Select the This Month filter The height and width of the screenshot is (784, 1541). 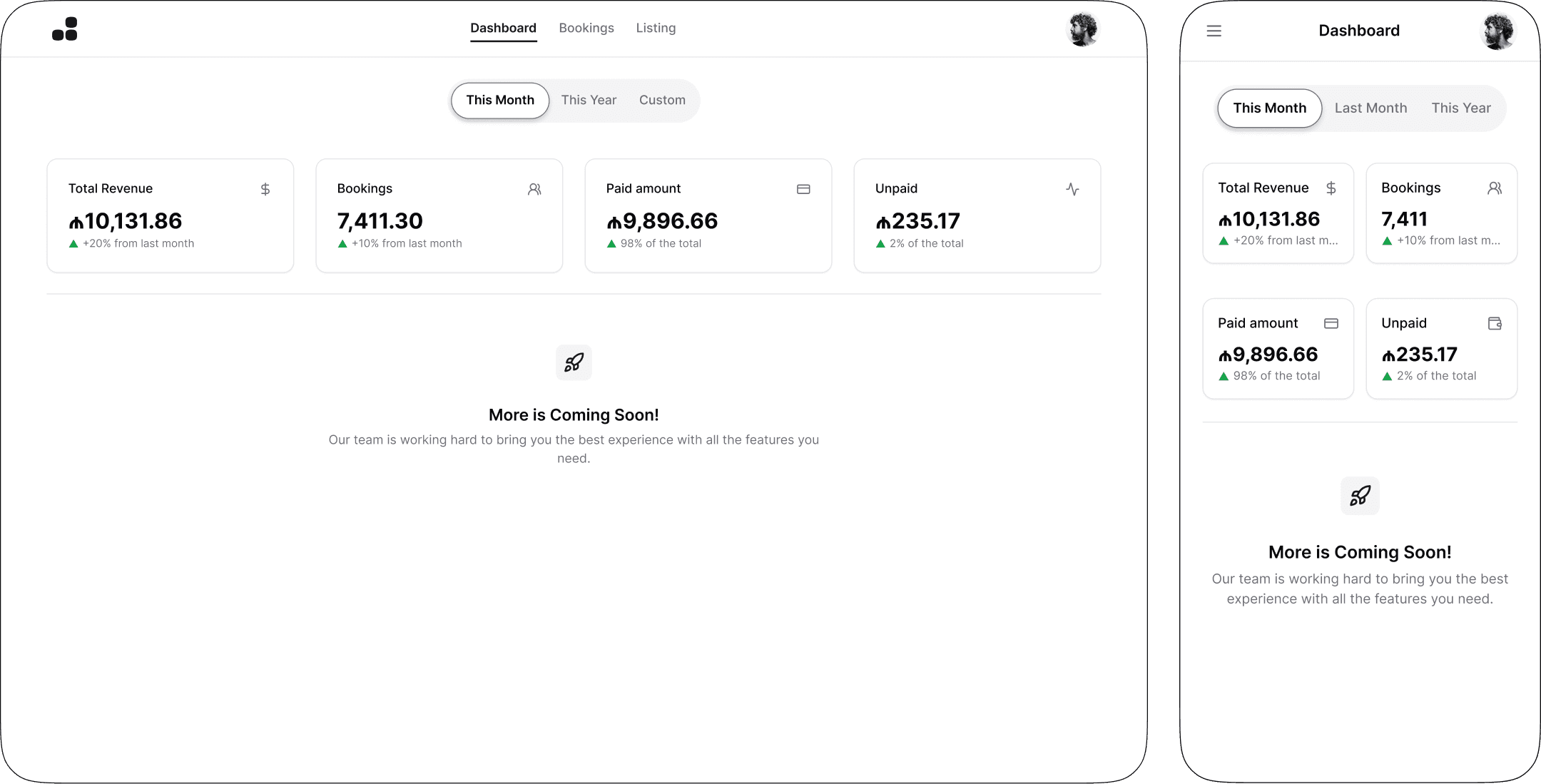click(x=499, y=100)
